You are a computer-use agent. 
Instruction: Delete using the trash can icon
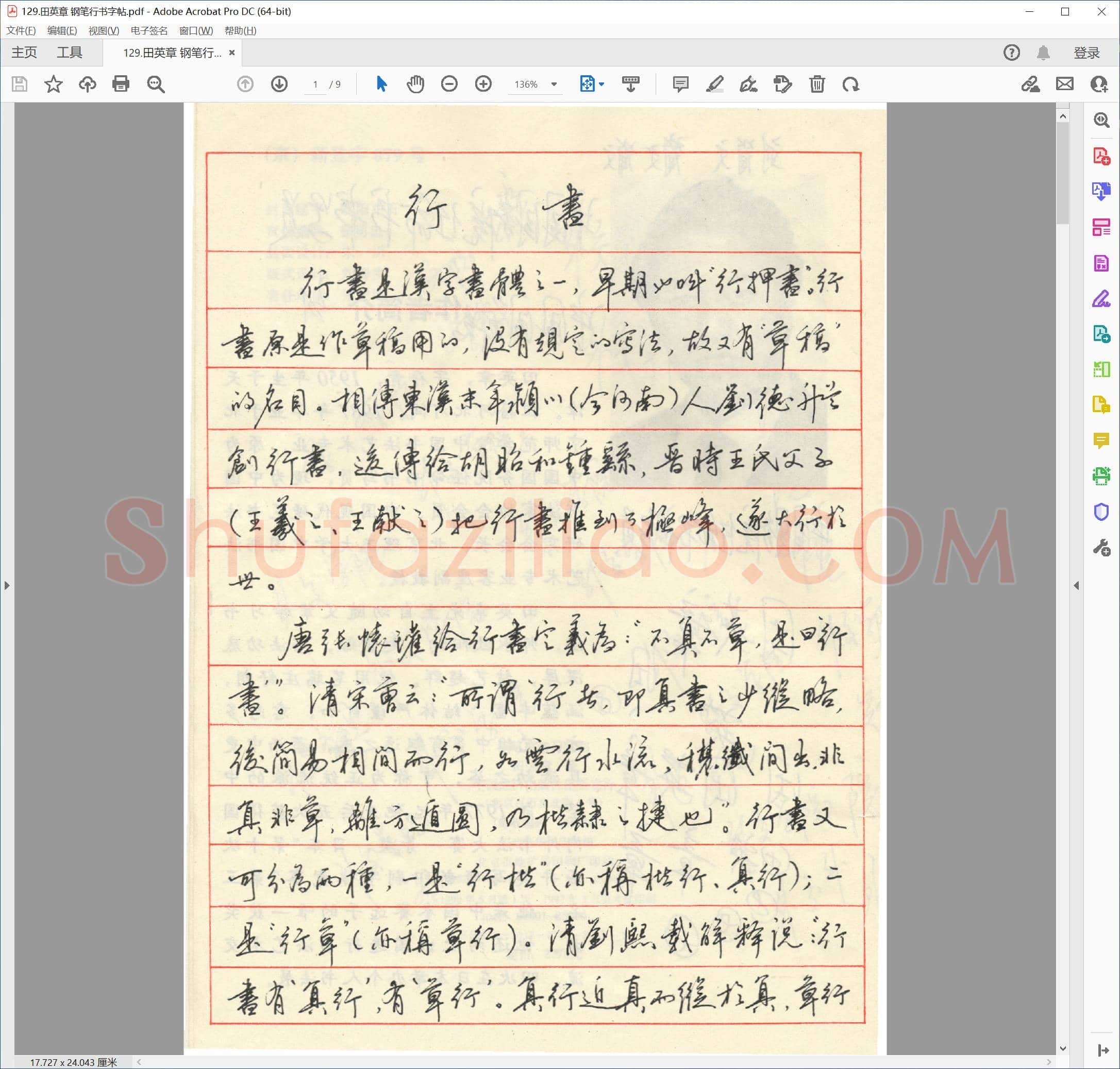(x=817, y=84)
